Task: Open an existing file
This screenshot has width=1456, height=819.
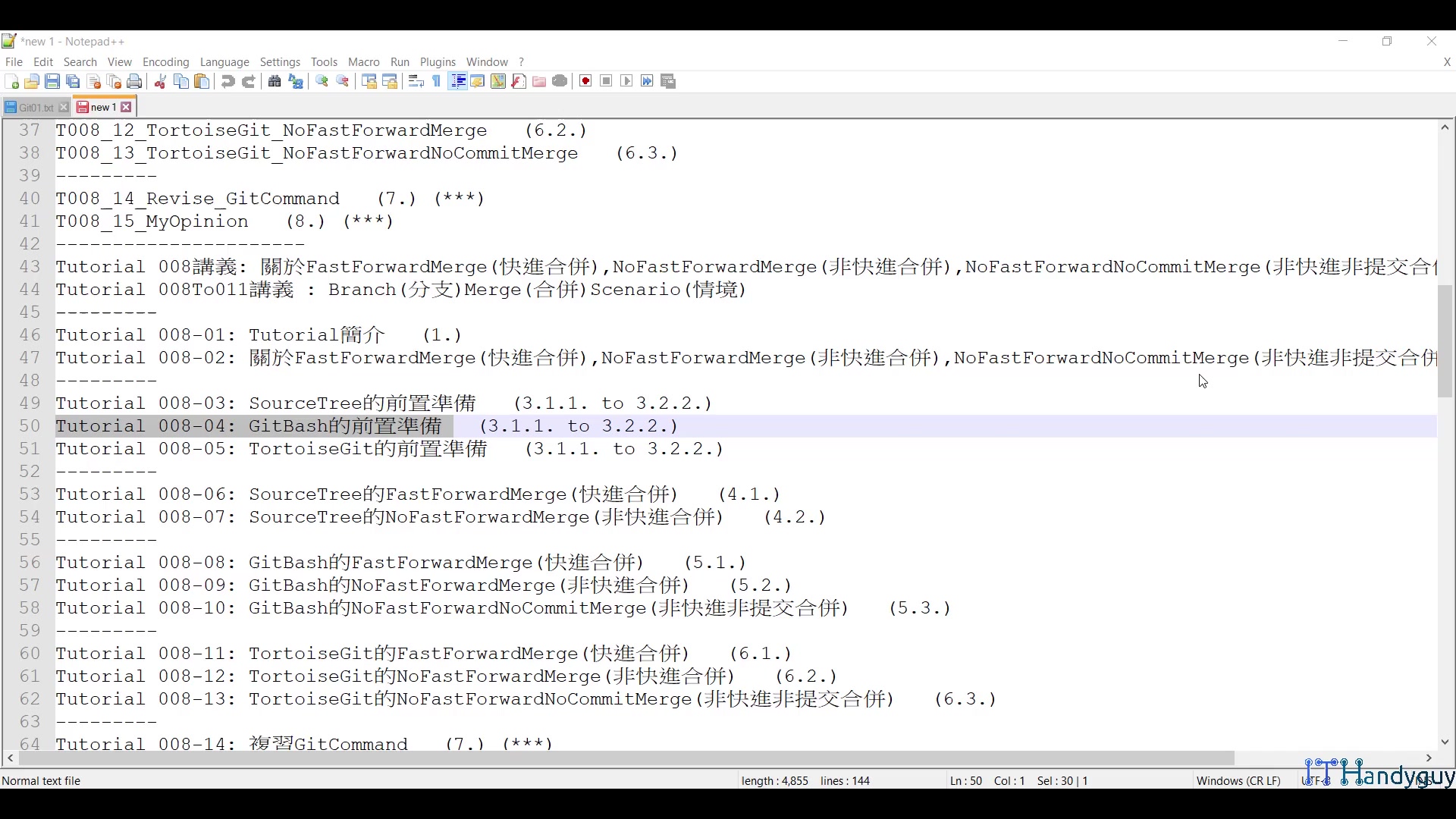Action: coord(33,81)
